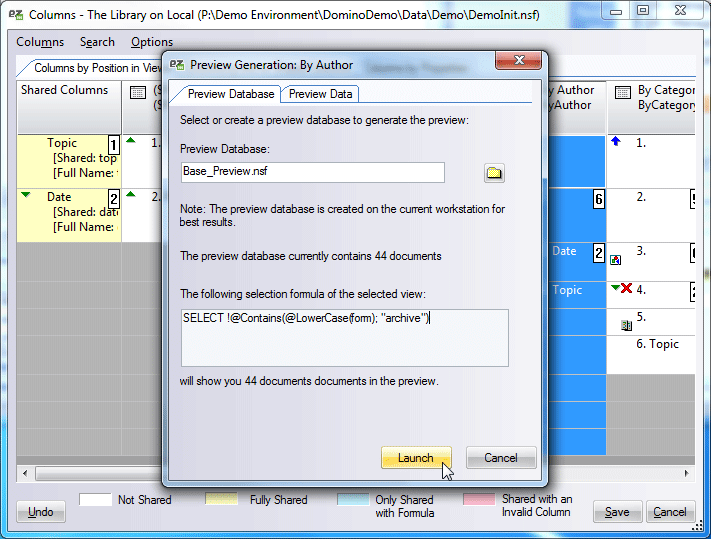Click the number 1 box beside Topic
This screenshot has width=712, height=539.
click(x=114, y=145)
